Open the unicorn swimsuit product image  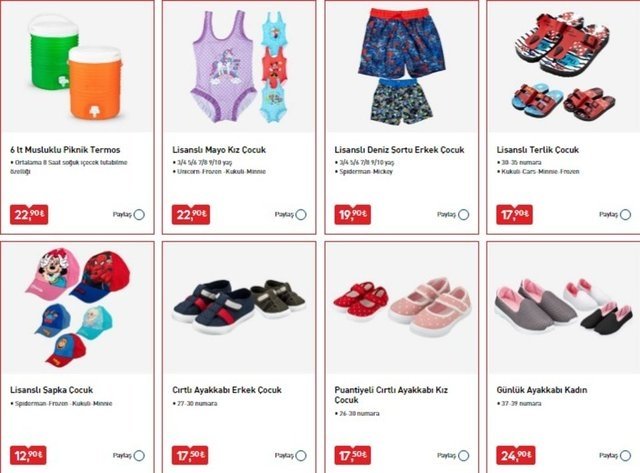[x=239, y=67]
